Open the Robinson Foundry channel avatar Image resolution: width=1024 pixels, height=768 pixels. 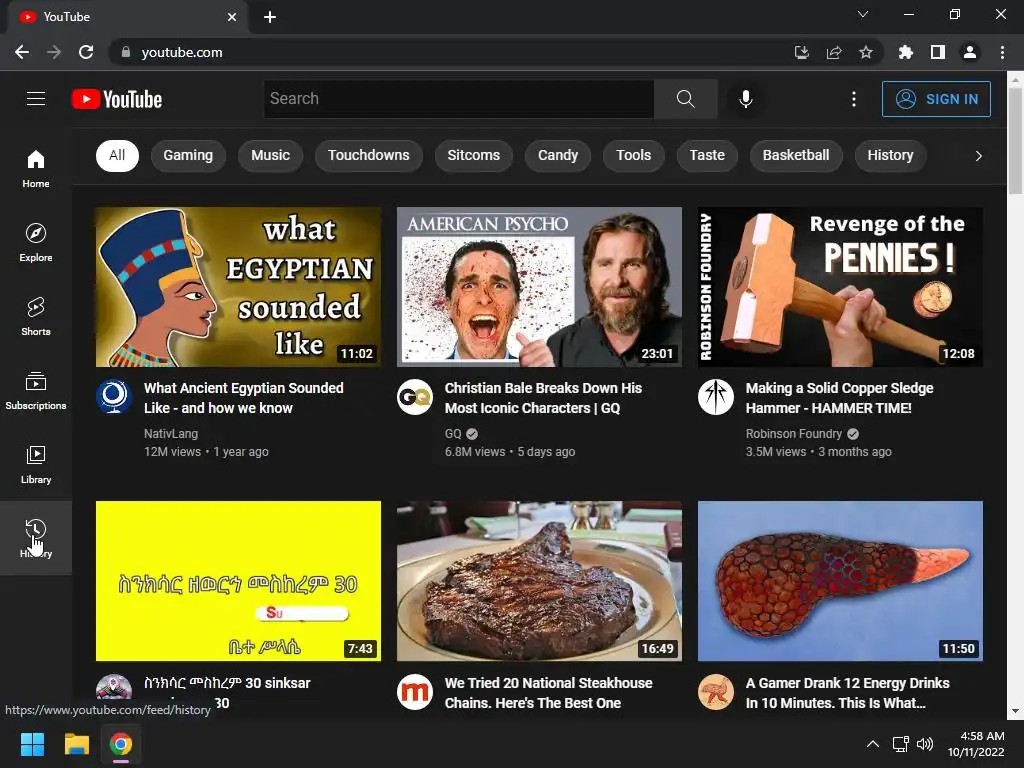[x=716, y=396]
